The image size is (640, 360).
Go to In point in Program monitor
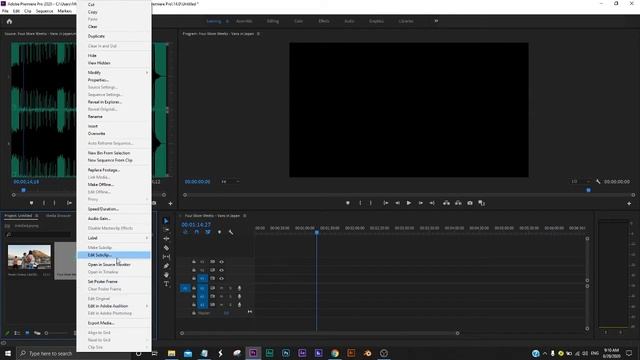[x=385, y=203]
